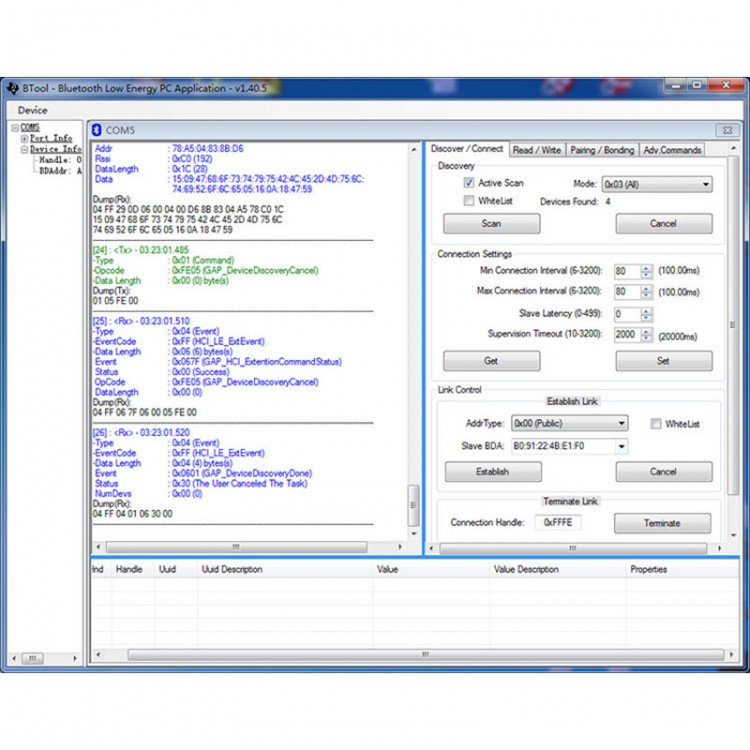Image resolution: width=750 pixels, height=750 pixels.
Task: Enable the WhiteList checkbox in Establish Link
Action: [656, 423]
